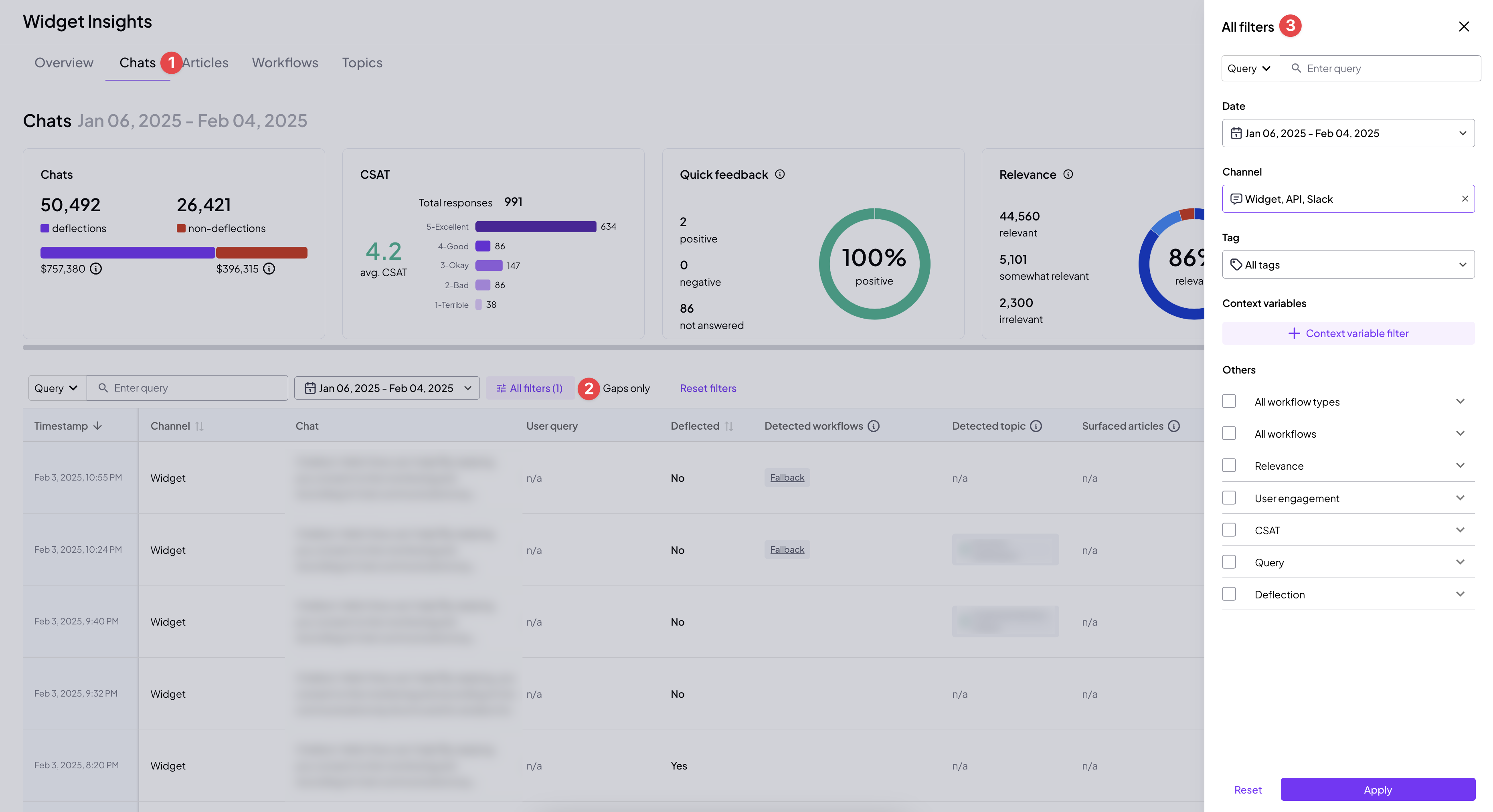The image size is (1493, 812).
Task: Click the sliders icon on All filters (1)
Action: pos(501,388)
